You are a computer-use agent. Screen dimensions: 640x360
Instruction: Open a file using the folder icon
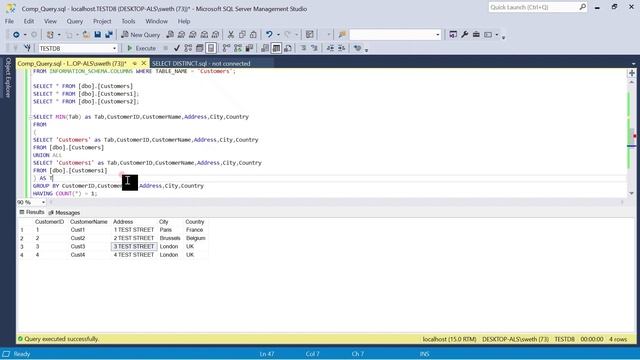[86, 35]
